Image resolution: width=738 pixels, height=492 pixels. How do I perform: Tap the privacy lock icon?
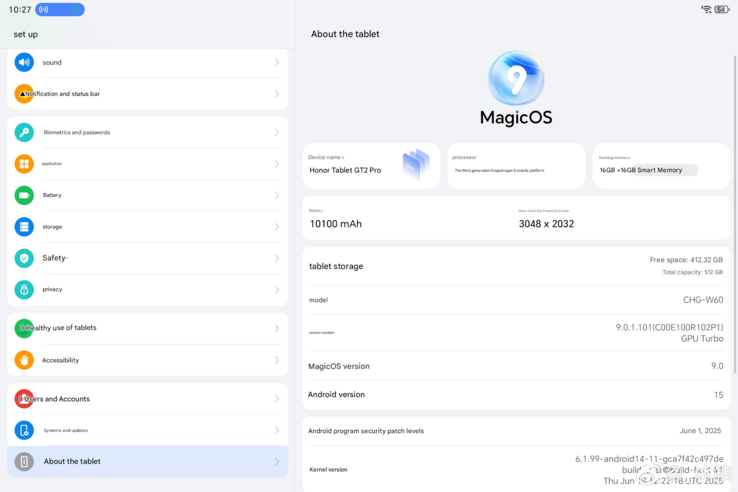coord(24,289)
